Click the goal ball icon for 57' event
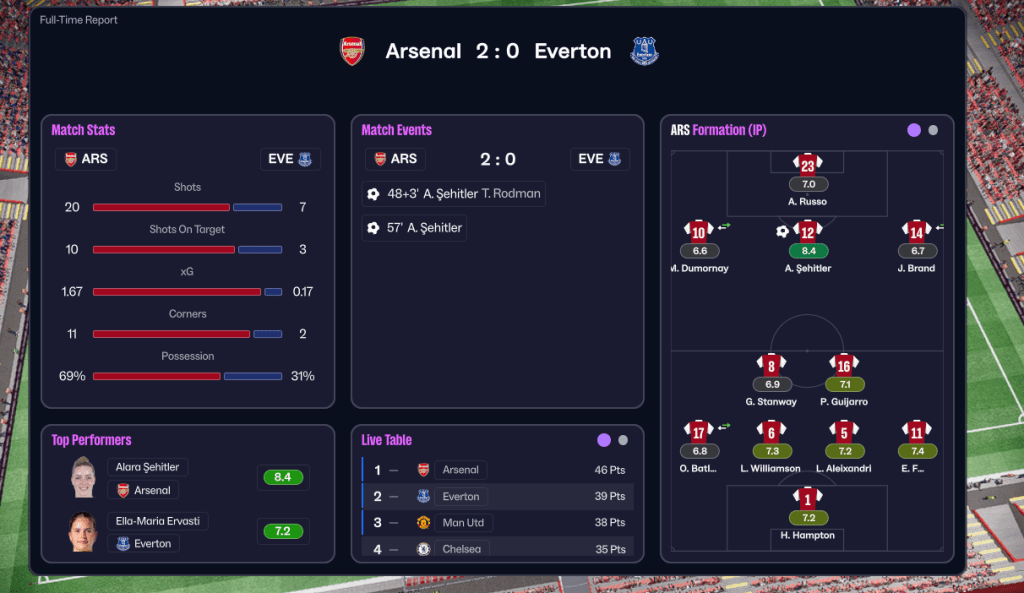This screenshot has height=593, width=1024. (373, 228)
